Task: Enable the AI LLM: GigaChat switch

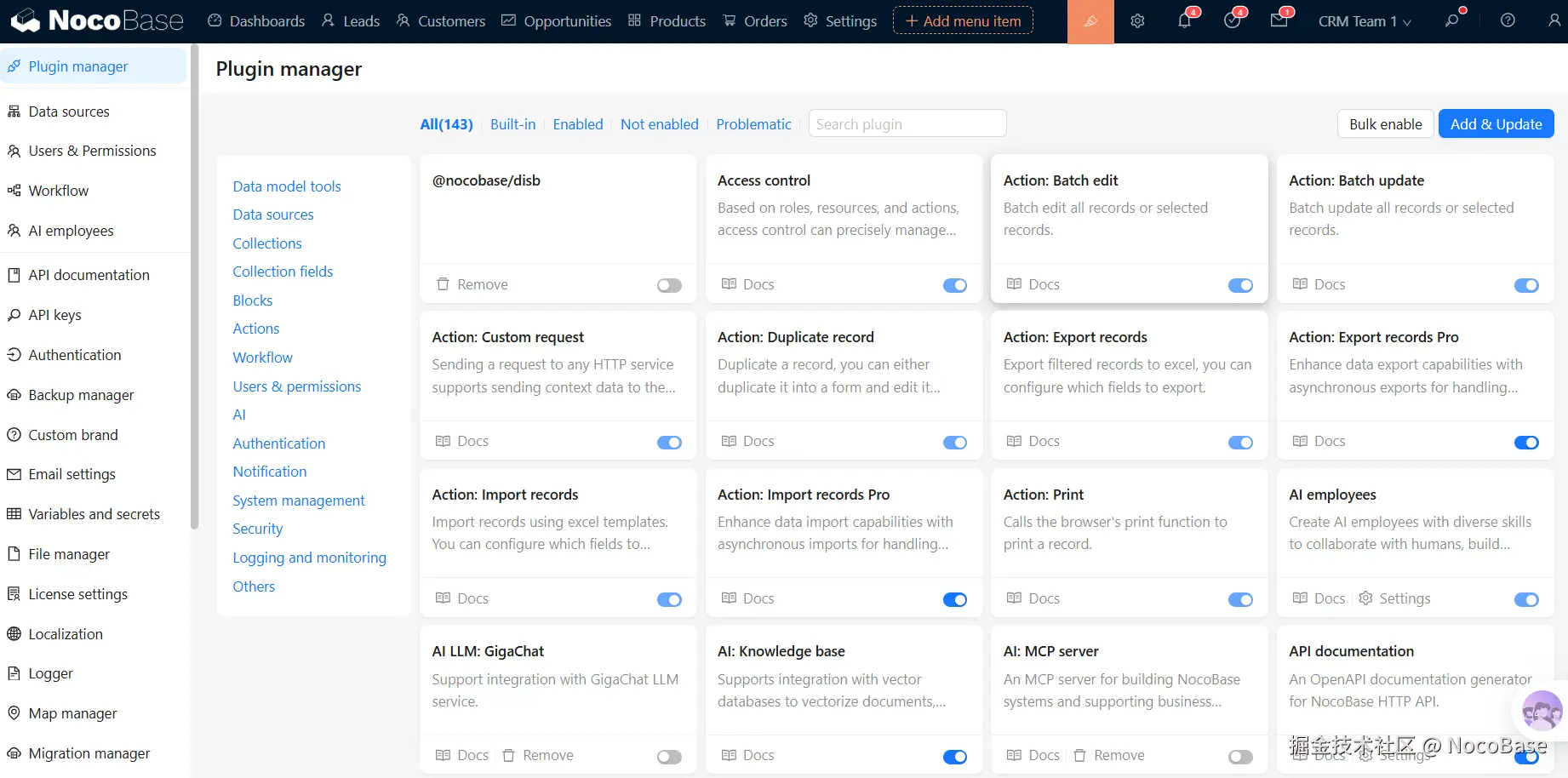Action: click(x=669, y=757)
